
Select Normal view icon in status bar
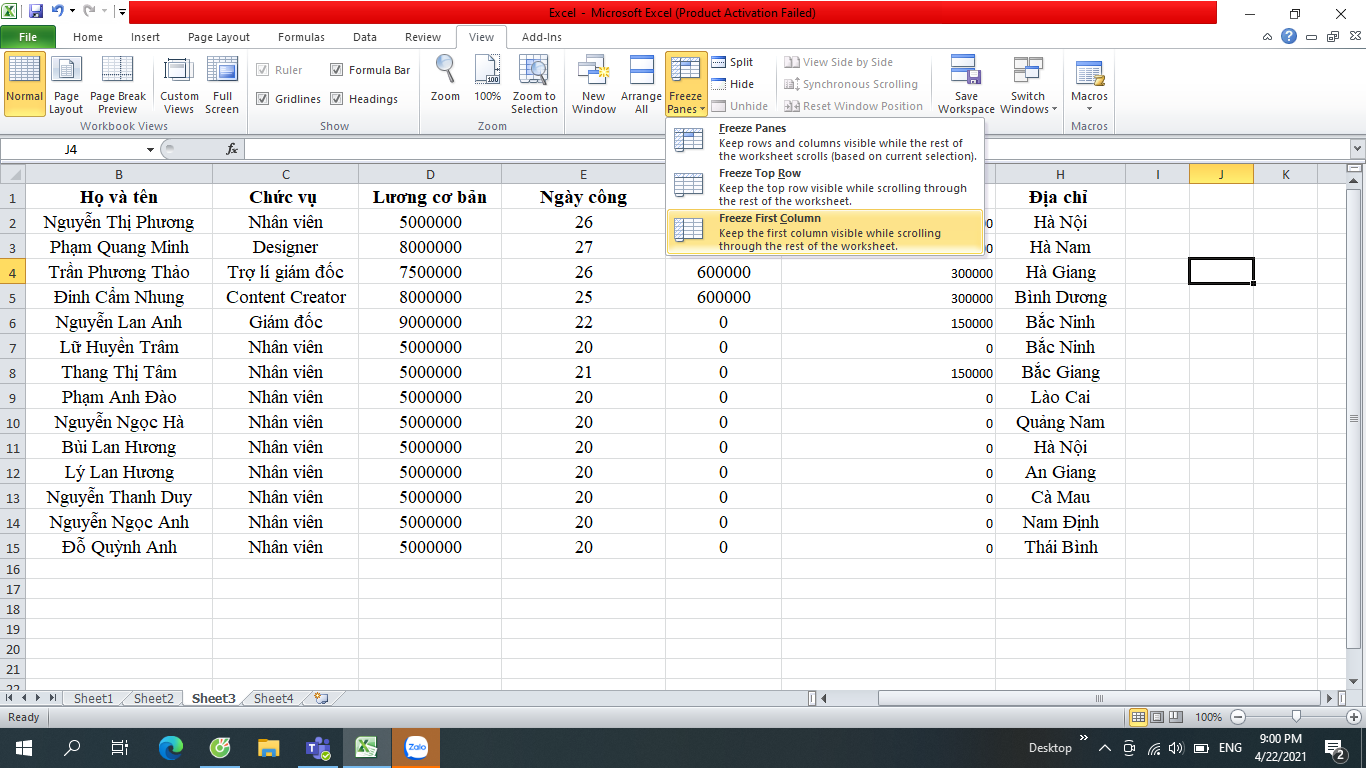(x=1138, y=717)
